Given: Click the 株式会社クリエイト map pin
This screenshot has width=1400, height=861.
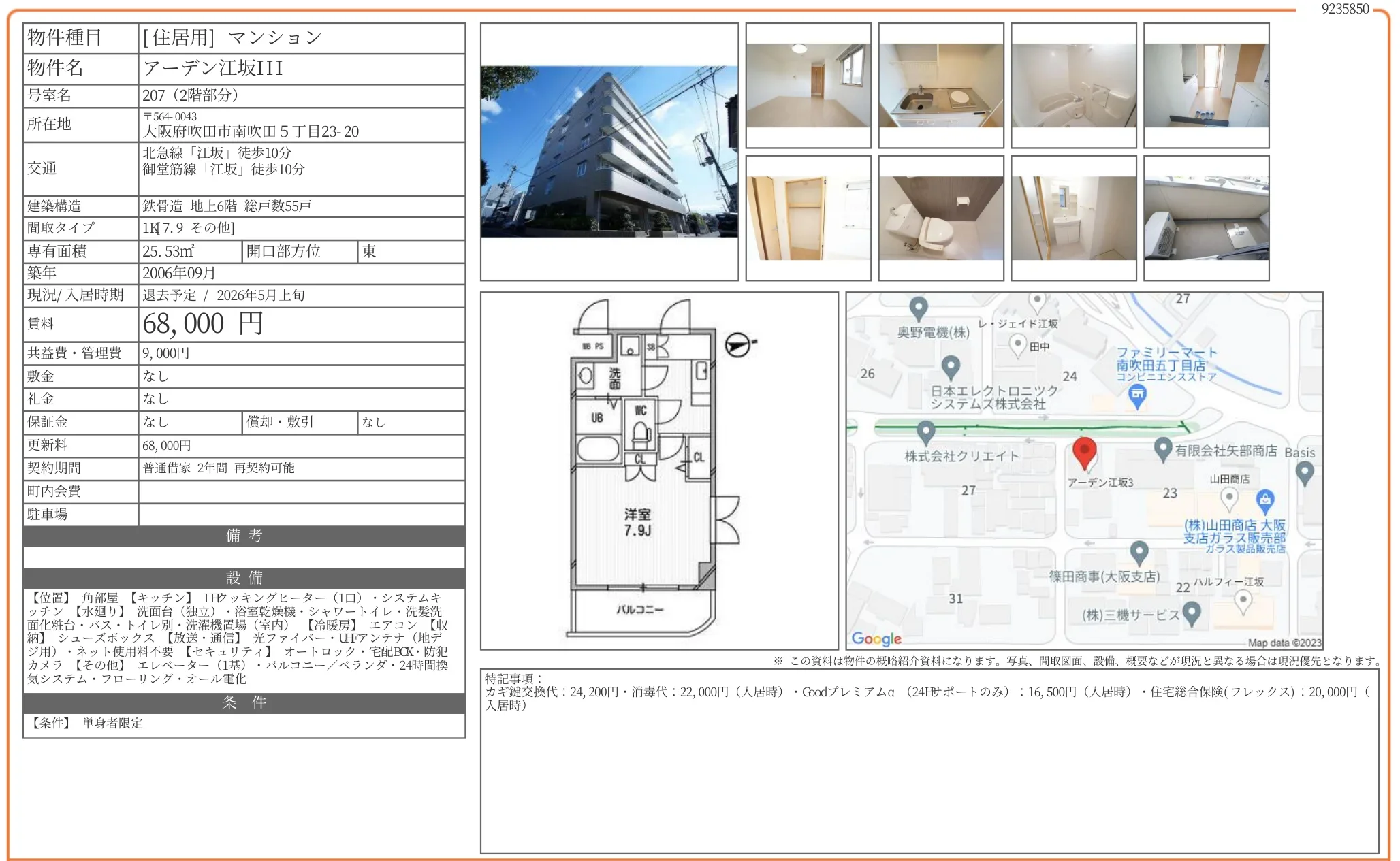Looking at the screenshot, I should pyautogui.click(x=925, y=432).
